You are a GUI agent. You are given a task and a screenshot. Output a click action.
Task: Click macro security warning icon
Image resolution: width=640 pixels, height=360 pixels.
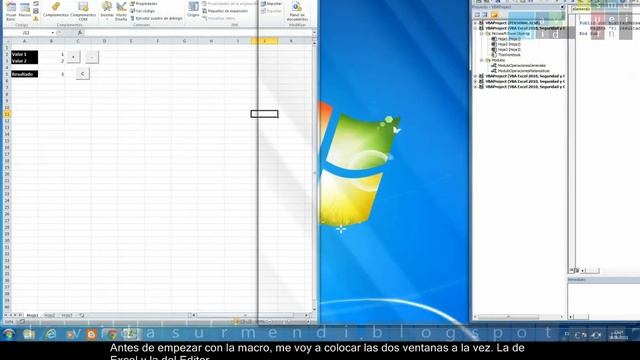click(x=36, y=18)
